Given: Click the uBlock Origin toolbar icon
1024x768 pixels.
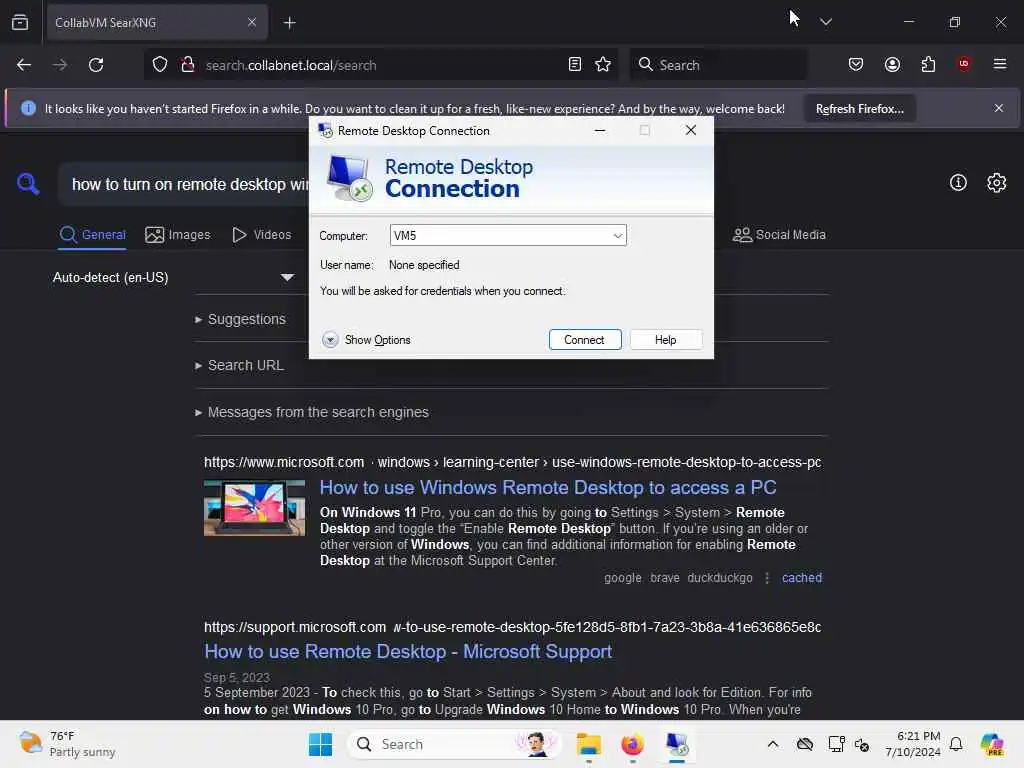Looking at the screenshot, I should (963, 64).
